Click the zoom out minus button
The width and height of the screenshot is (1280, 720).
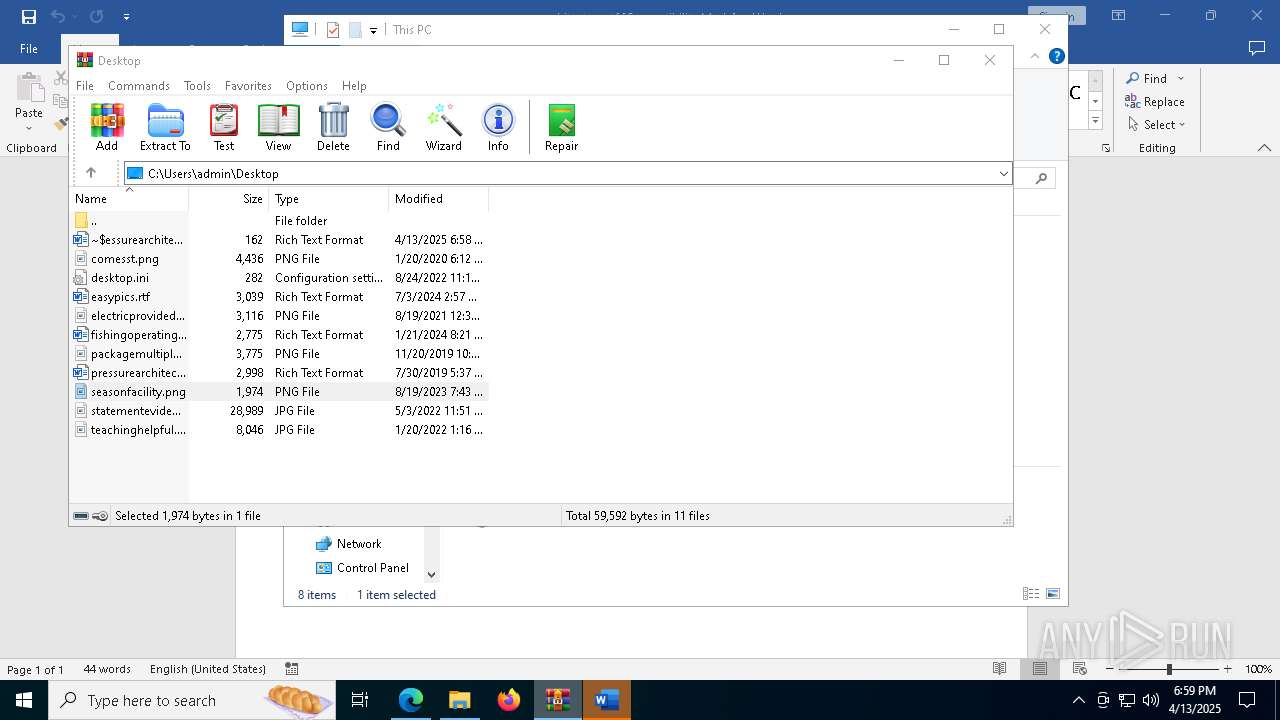[x=1110, y=669]
